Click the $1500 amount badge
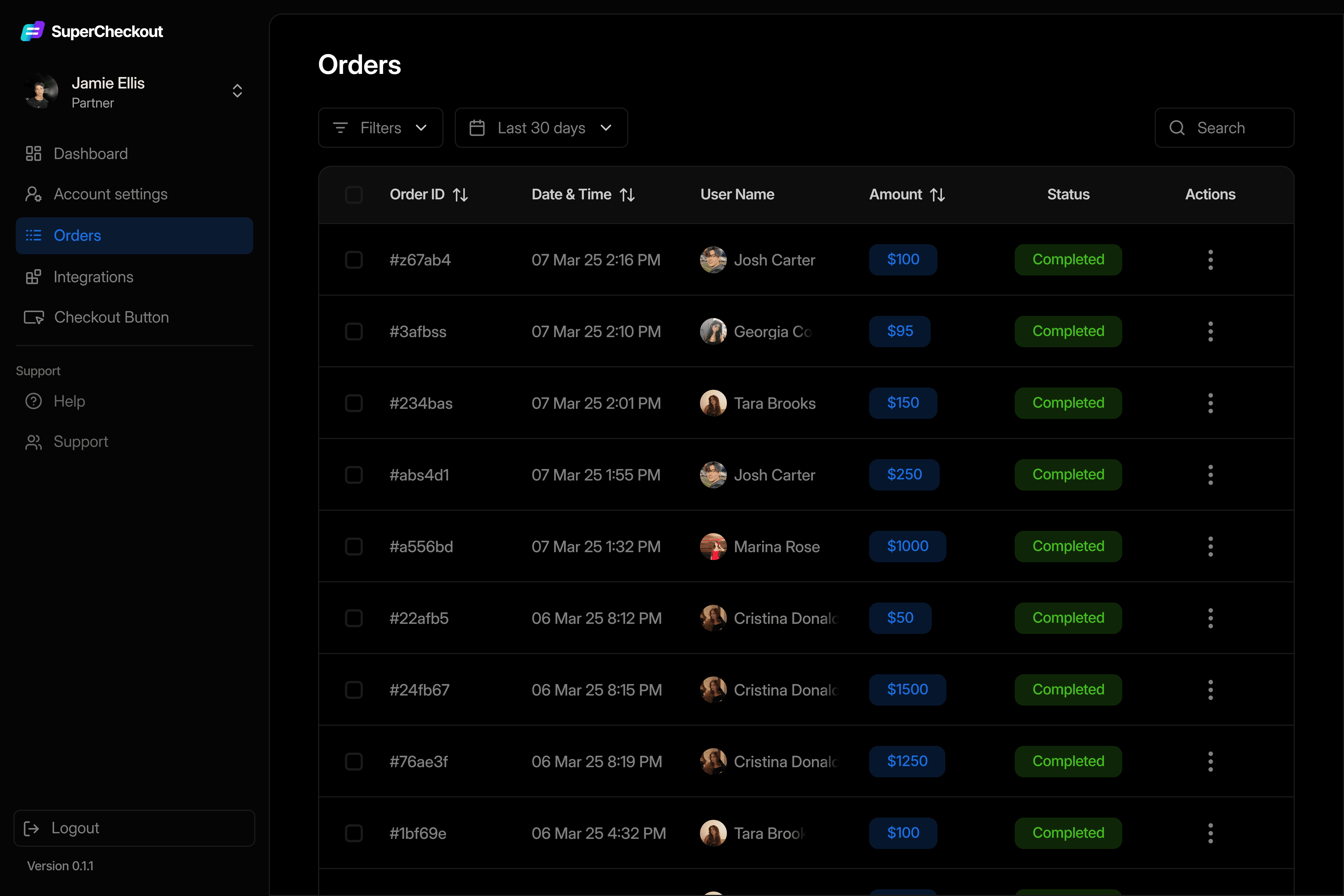The height and width of the screenshot is (896, 1344). [907, 690]
